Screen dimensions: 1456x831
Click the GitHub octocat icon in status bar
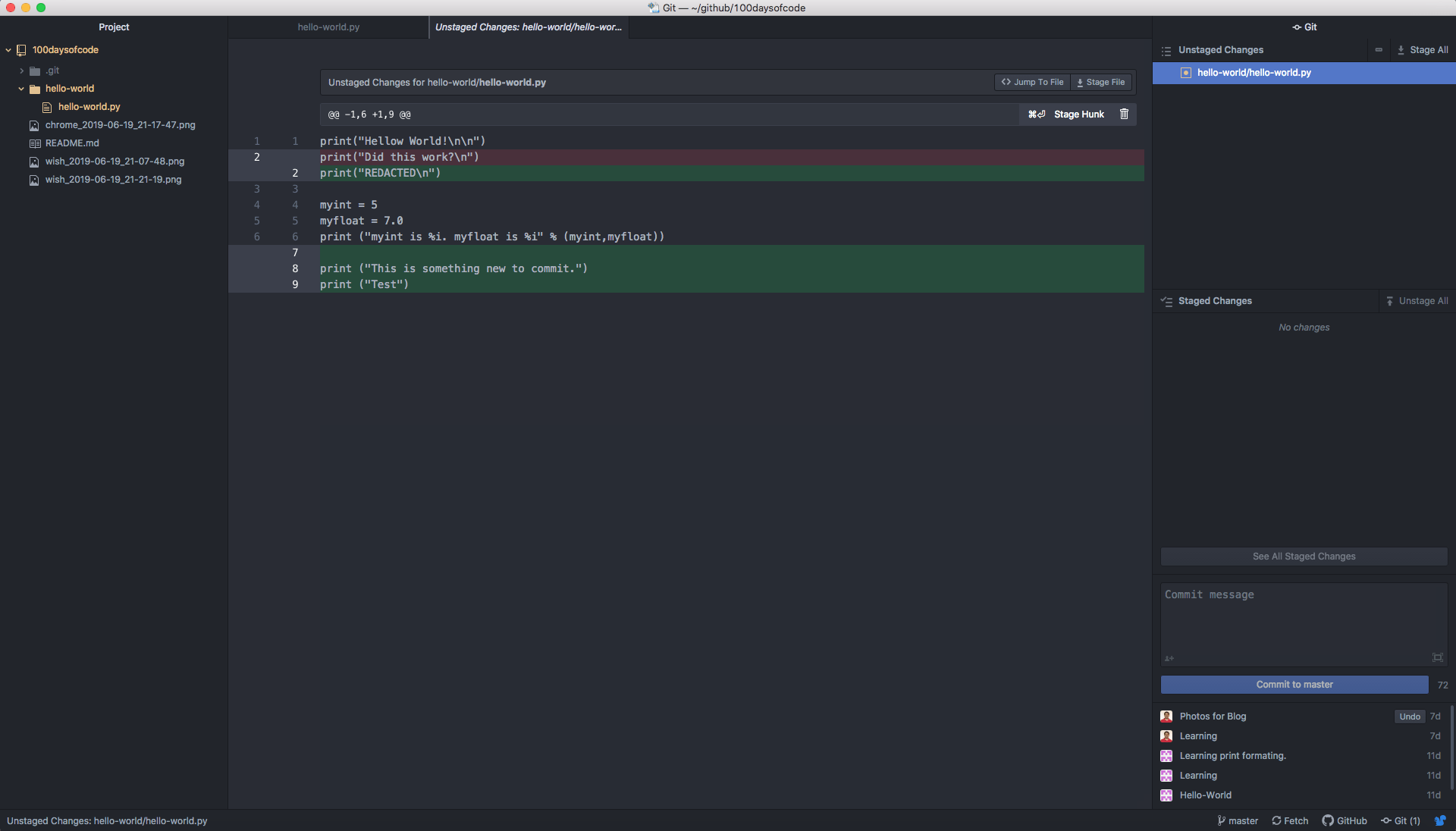(1328, 820)
